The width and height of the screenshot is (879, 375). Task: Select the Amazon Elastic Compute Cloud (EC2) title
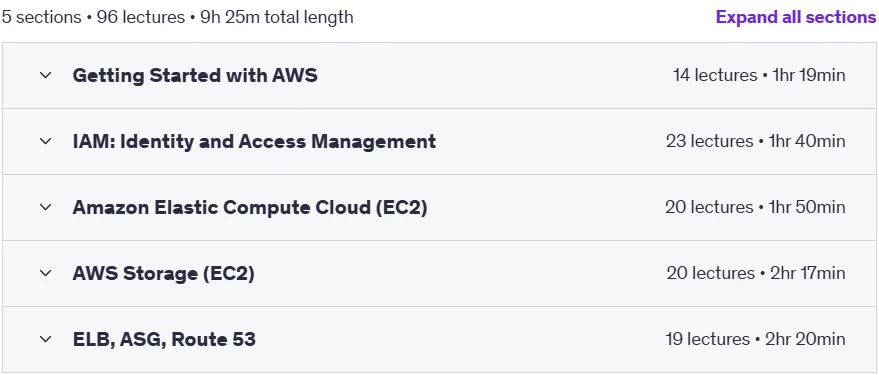(249, 207)
